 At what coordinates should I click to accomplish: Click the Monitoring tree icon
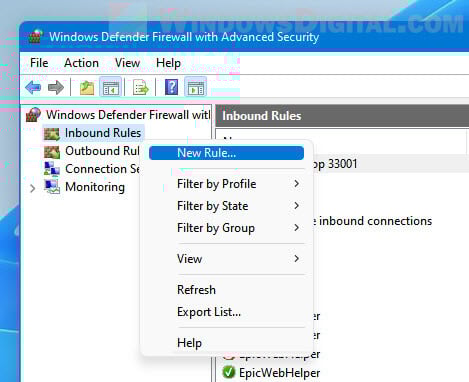coord(52,187)
